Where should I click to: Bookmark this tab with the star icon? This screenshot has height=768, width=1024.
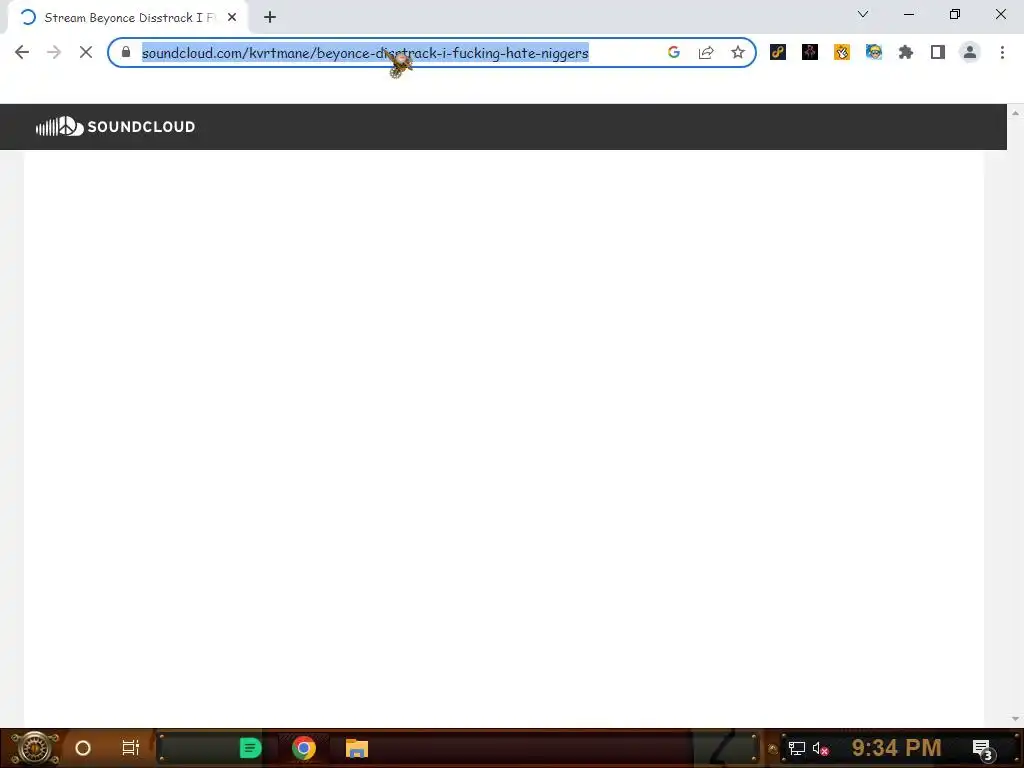[x=738, y=52]
